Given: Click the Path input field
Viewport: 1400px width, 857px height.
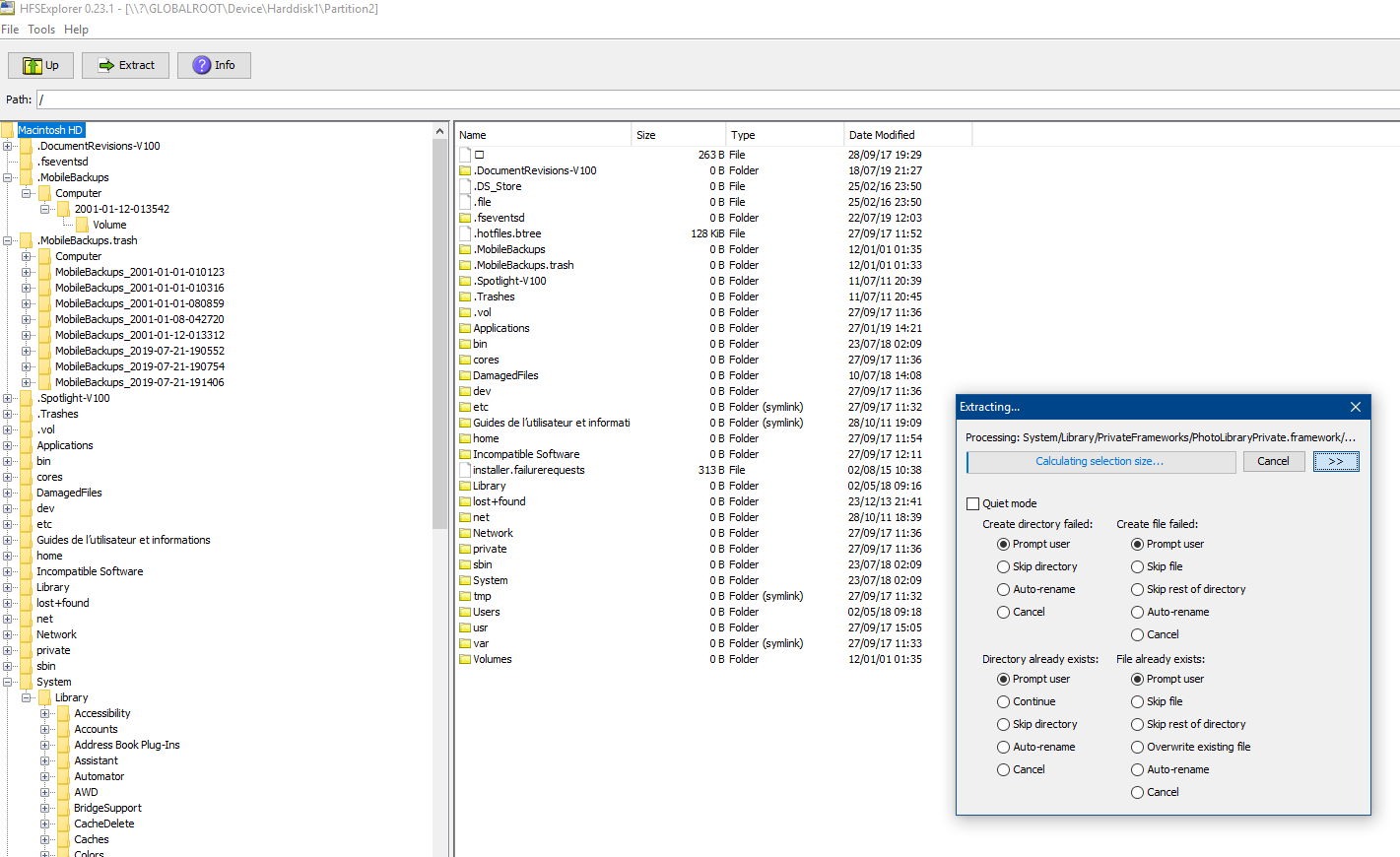Looking at the screenshot, I should (x=718, y=99).
